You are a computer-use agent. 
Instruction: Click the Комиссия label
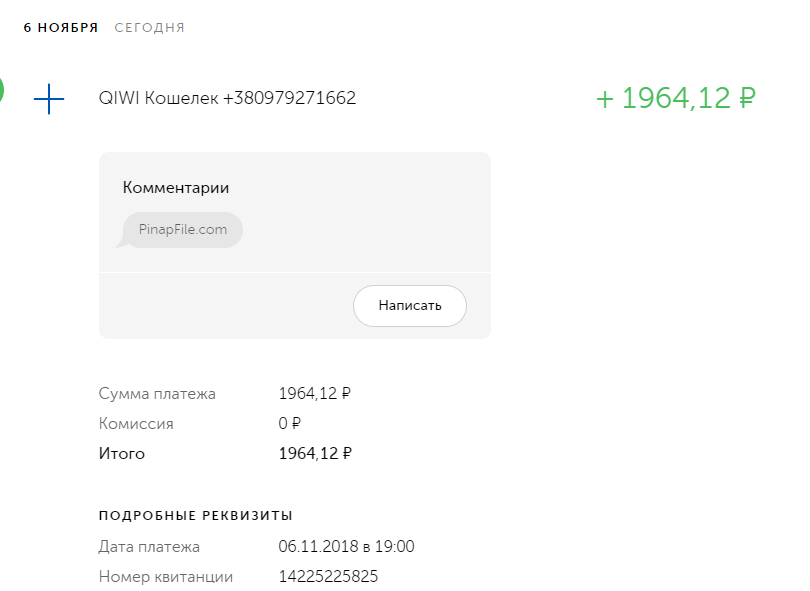pos(136,424)
